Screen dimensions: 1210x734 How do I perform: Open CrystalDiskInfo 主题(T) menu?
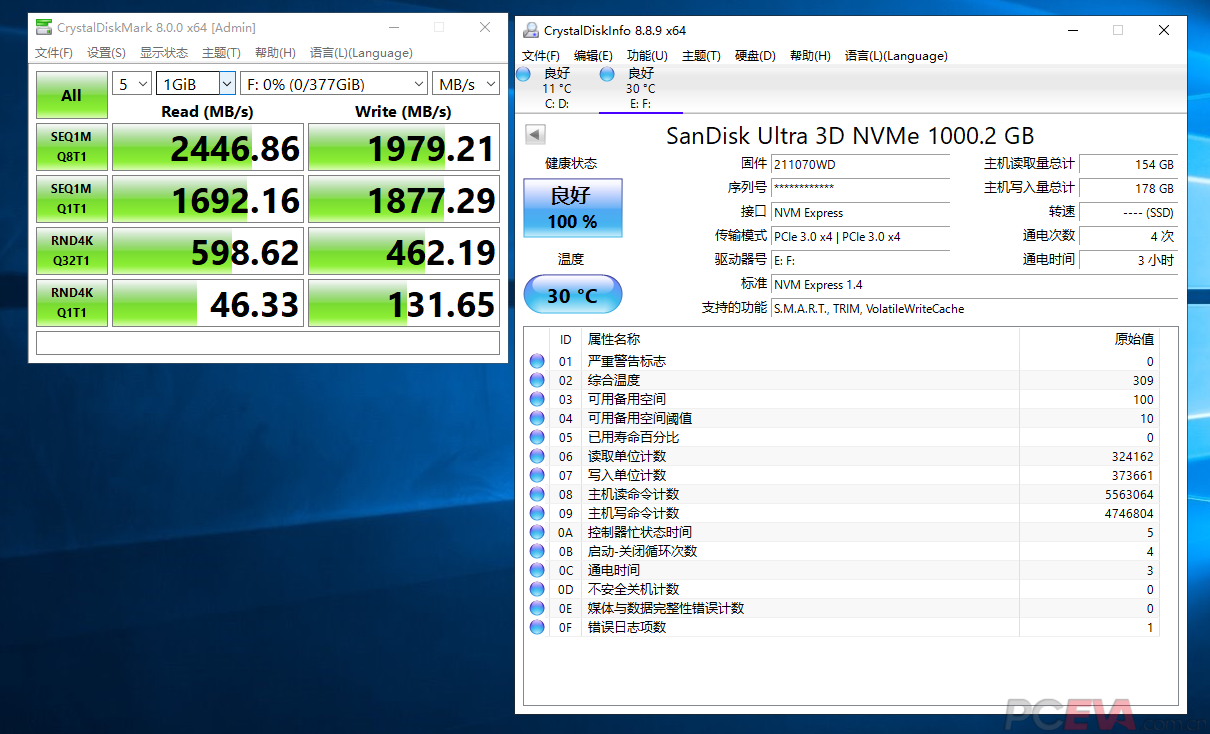(701, 56)
